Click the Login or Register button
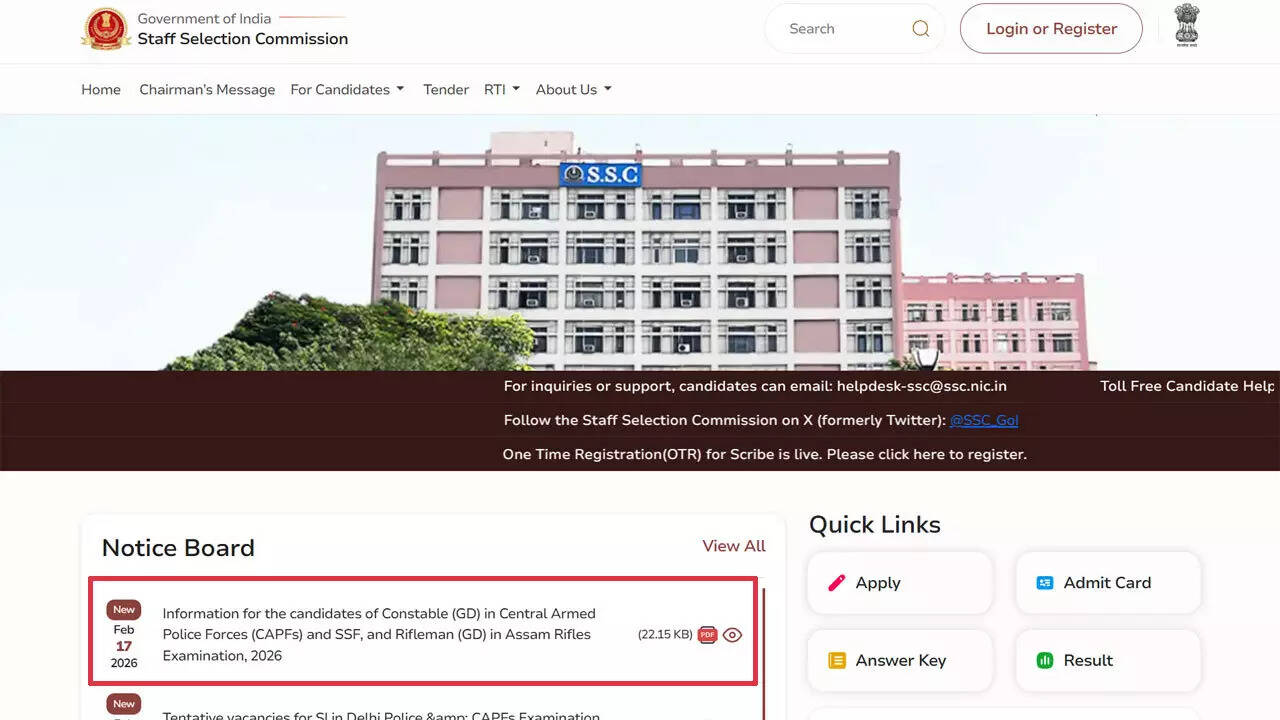 pos(1051,28)
